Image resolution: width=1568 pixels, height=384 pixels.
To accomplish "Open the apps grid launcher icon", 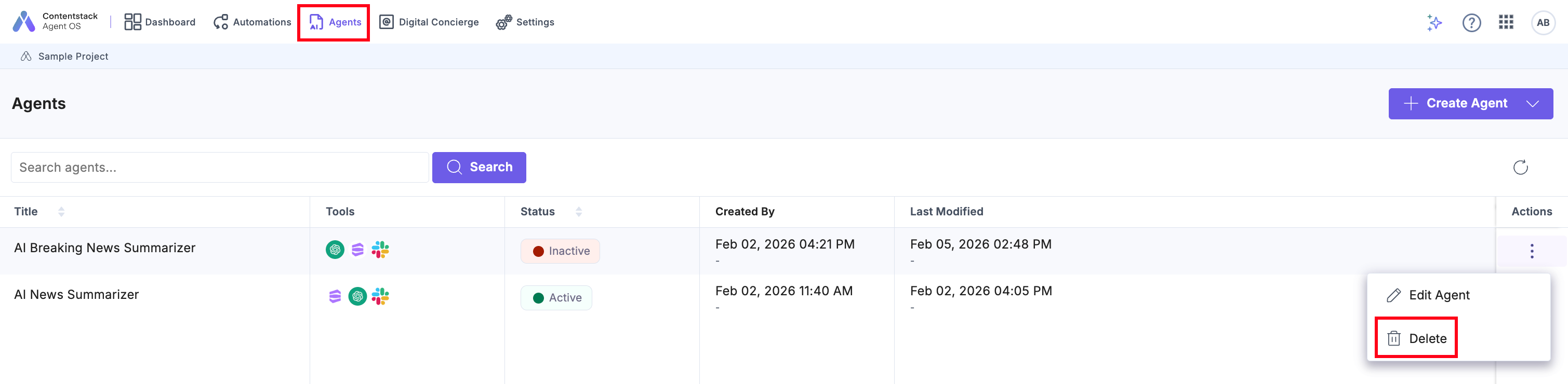I will [x=1506, y=22].
